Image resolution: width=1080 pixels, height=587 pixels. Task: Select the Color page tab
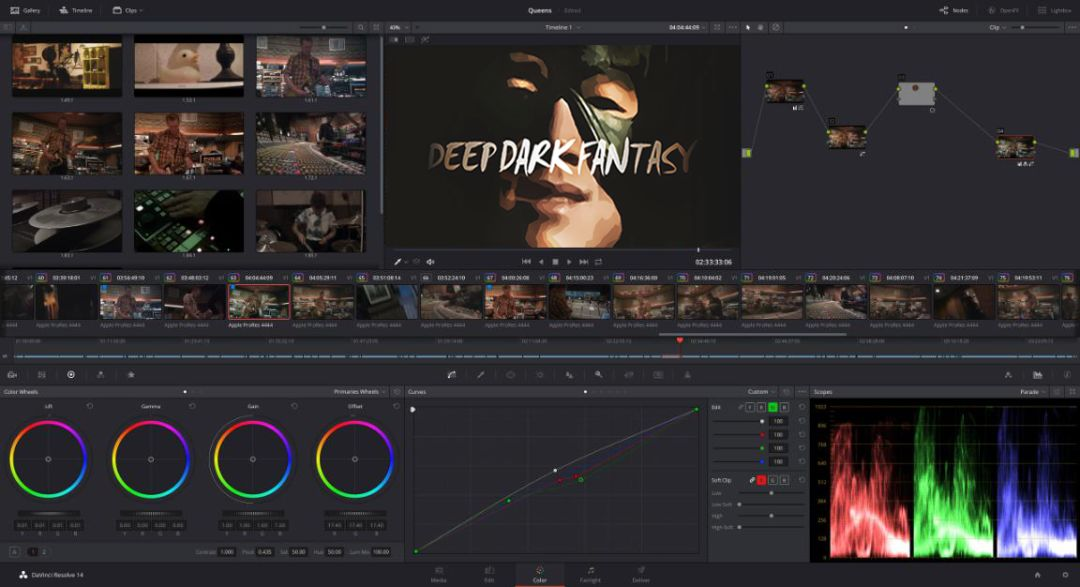tap(540, 575)
